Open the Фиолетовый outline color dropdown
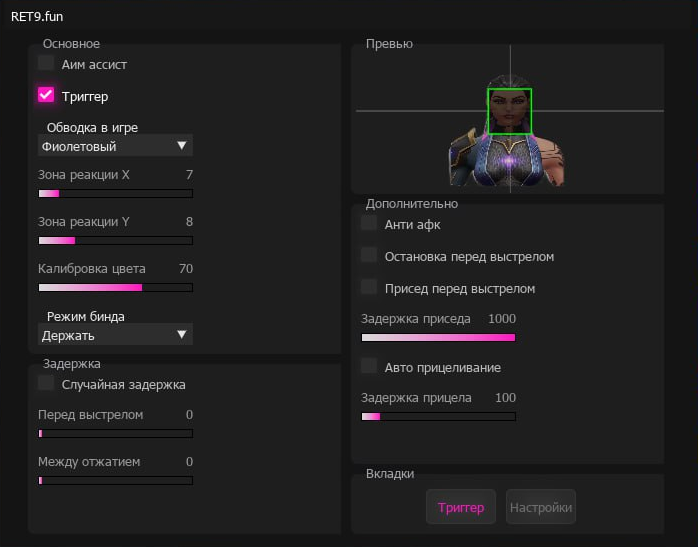Viewport: 698px width, 547px height. (115, 146)
